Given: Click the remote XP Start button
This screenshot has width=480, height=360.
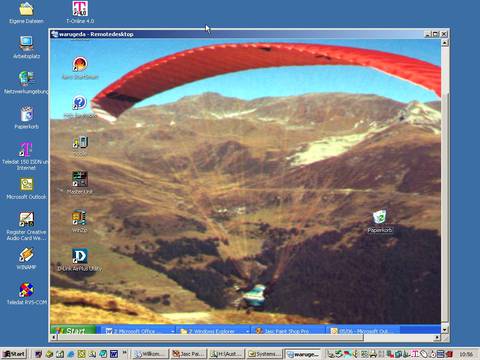Looking at the screenshot, I should [73, 330].
